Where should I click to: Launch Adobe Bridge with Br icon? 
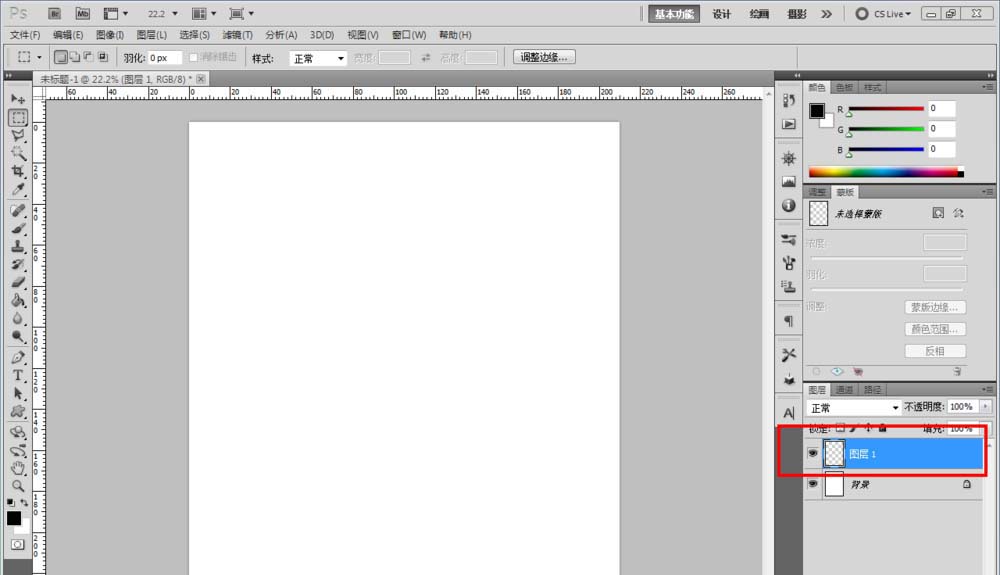(54, 13)
